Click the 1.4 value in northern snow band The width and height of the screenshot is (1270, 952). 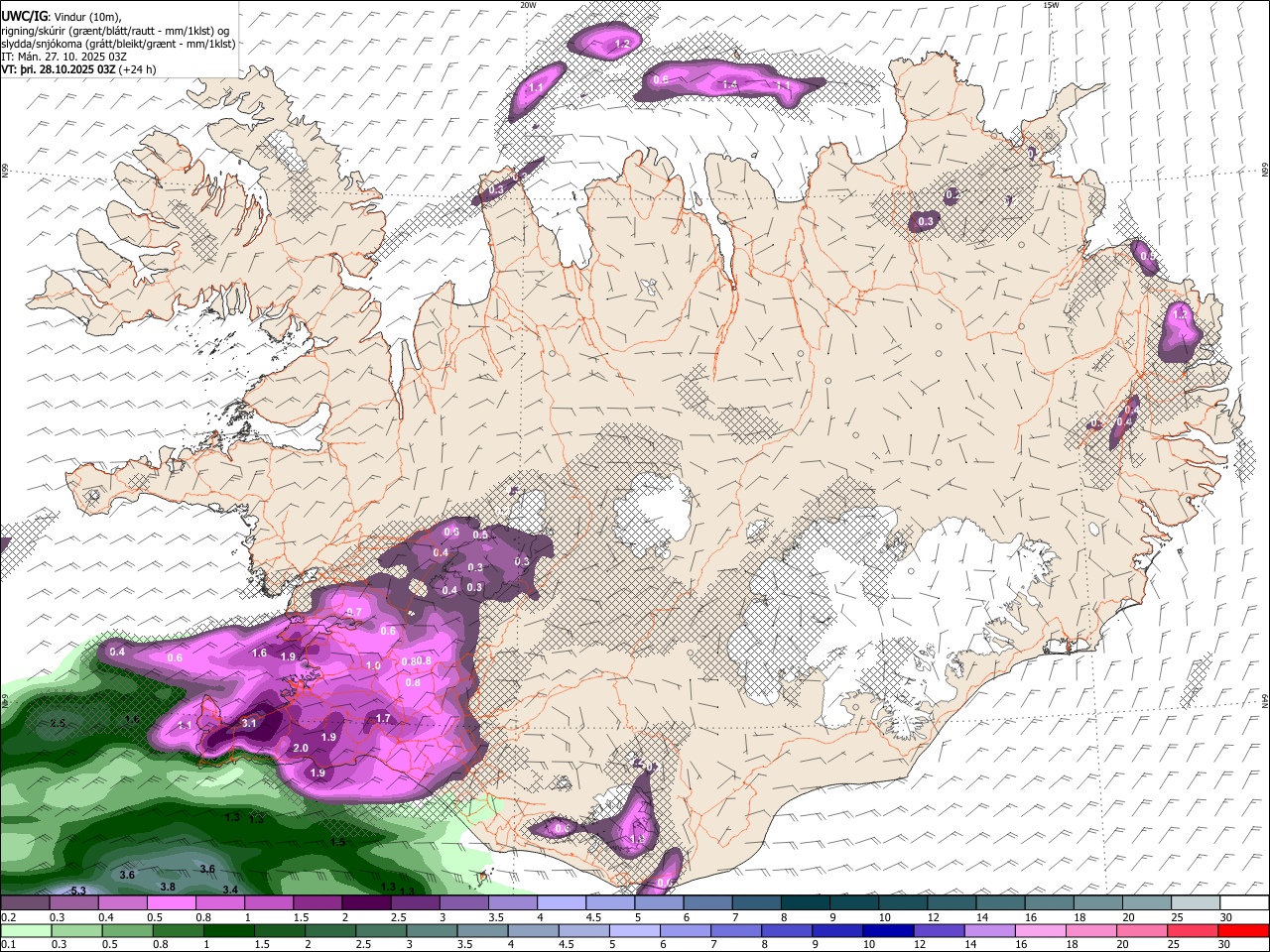point(729,85)
